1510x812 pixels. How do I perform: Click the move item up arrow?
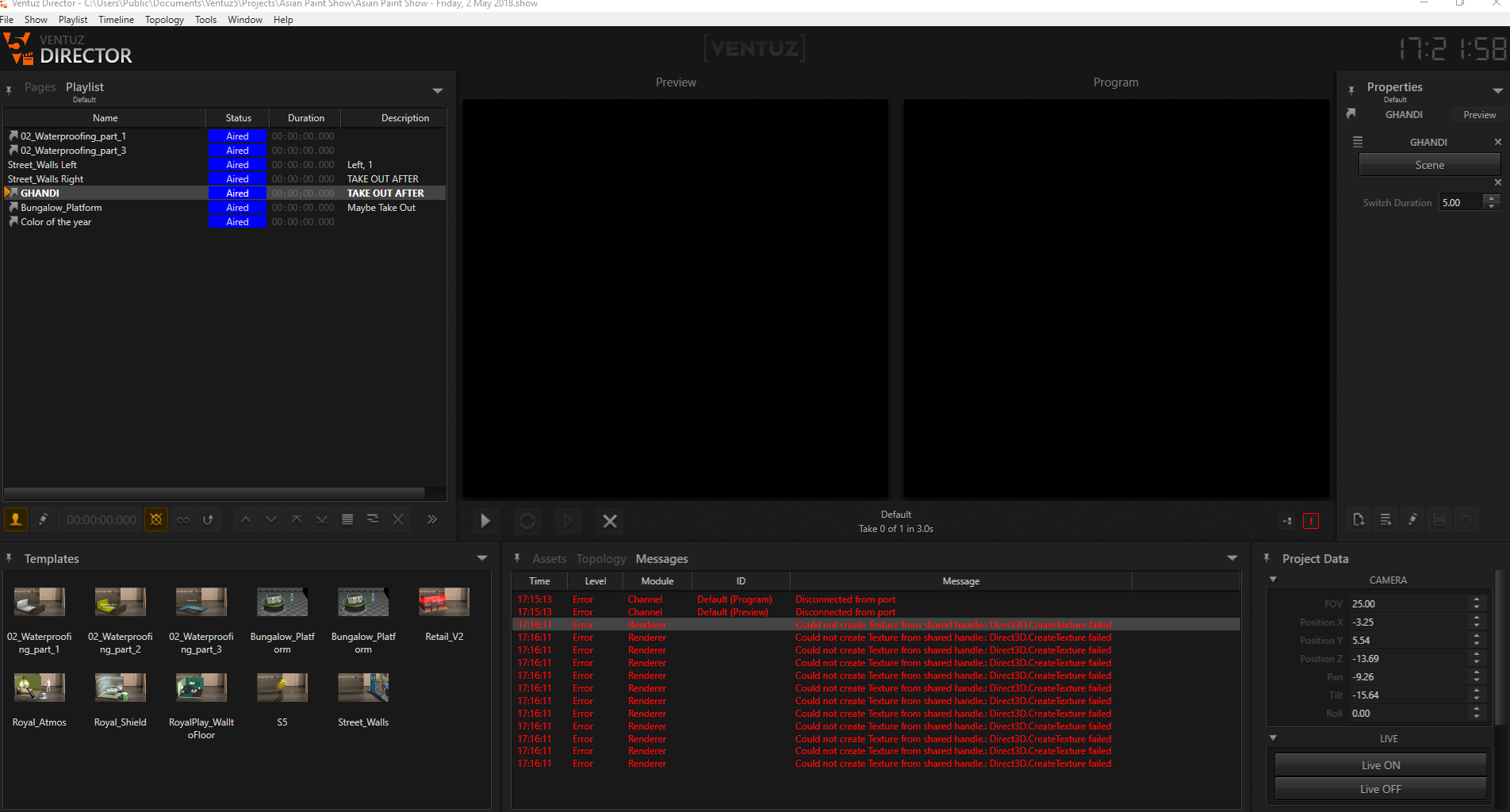(246, 519)
